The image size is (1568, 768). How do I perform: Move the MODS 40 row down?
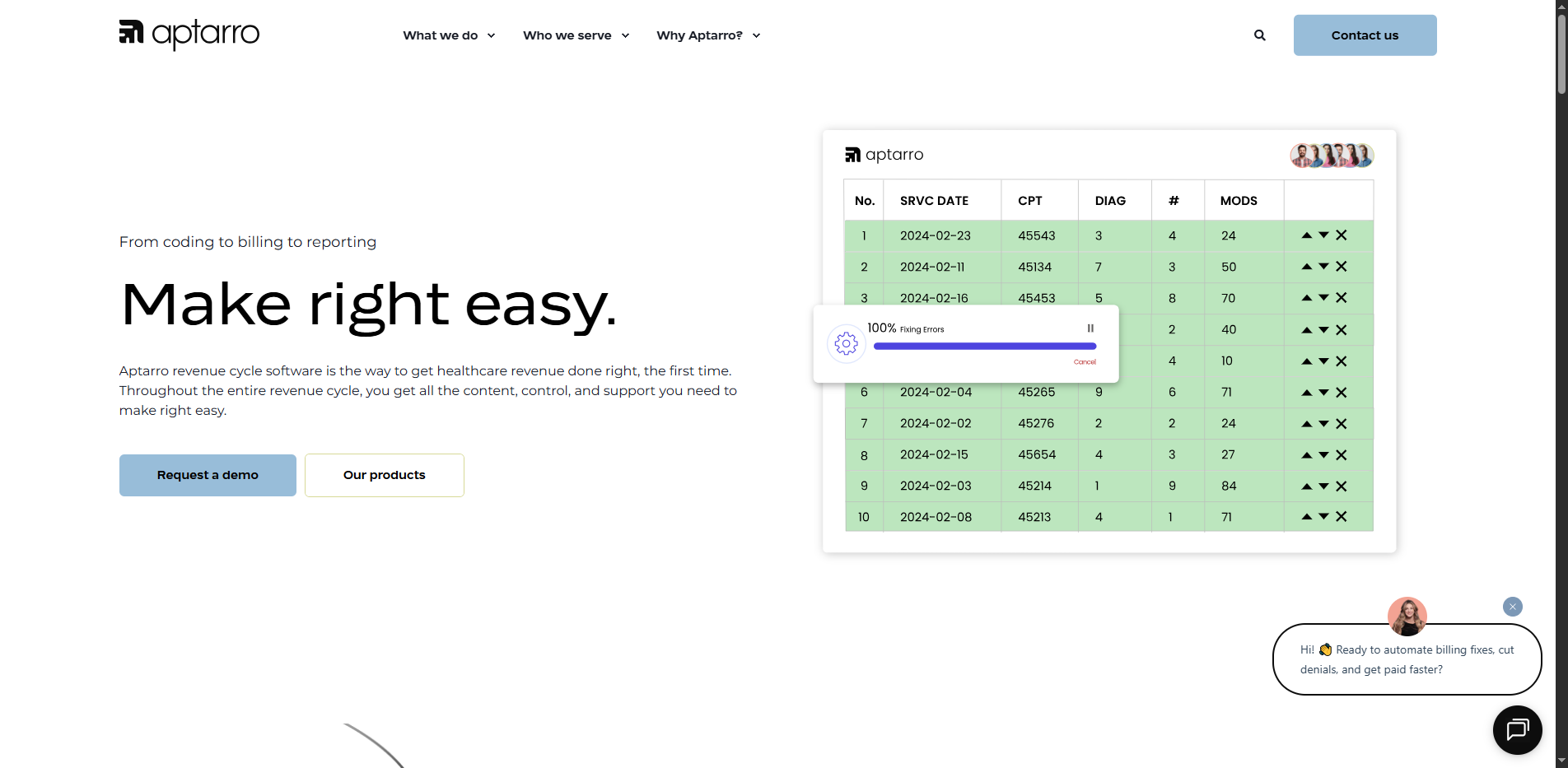click(1324, 330)
